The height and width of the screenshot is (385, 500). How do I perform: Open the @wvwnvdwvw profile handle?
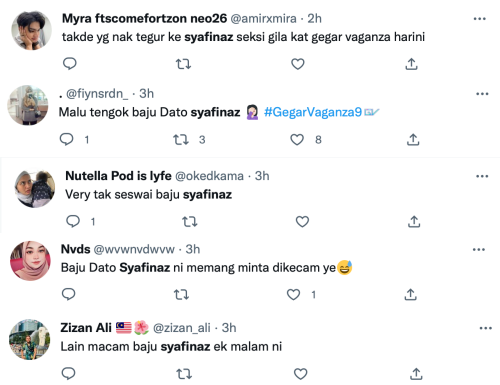click(x=134, y=249)
